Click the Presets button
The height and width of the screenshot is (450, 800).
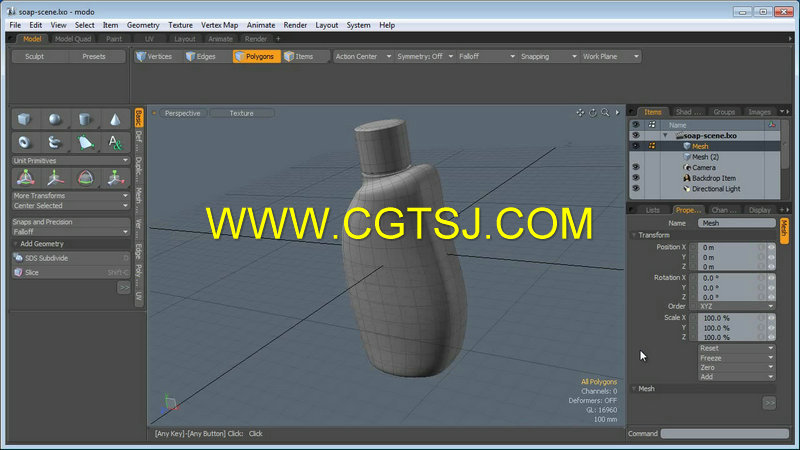tap(94, 57)
